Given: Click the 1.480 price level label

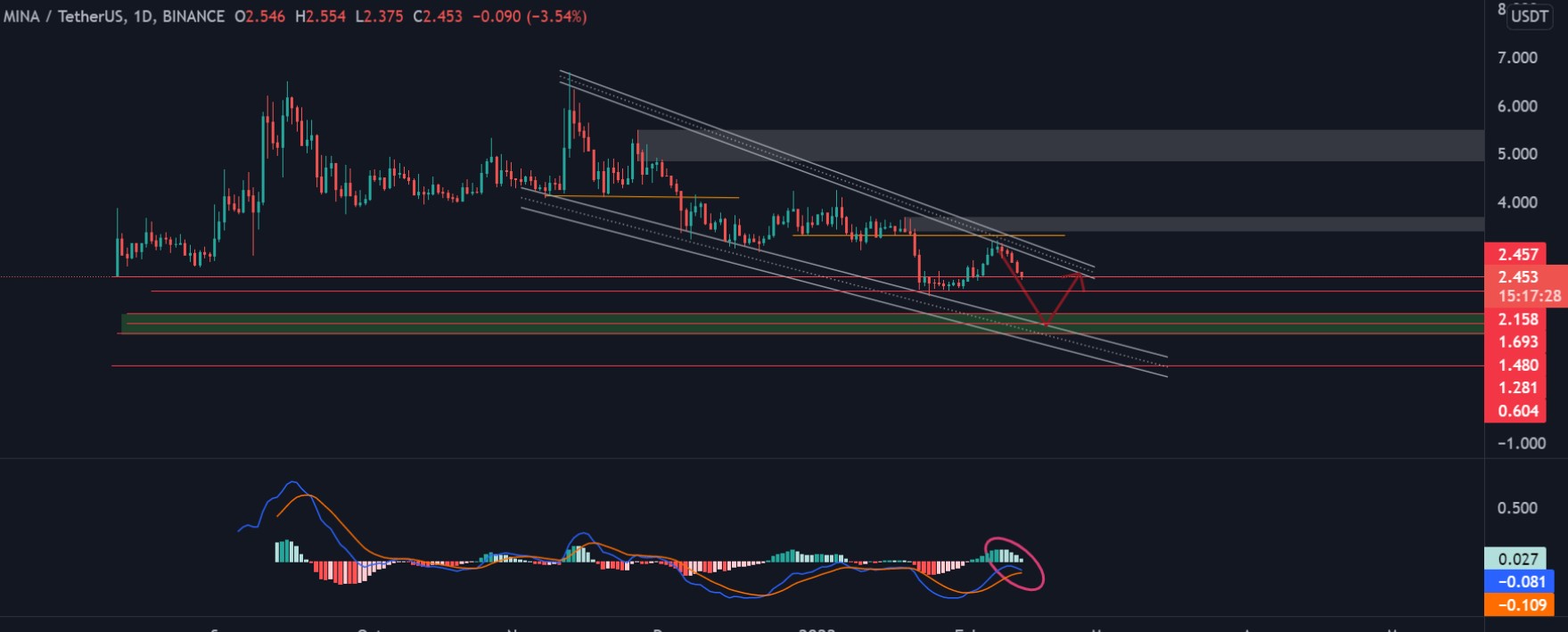Looking at the screenshot, I should click(1517, 365).
